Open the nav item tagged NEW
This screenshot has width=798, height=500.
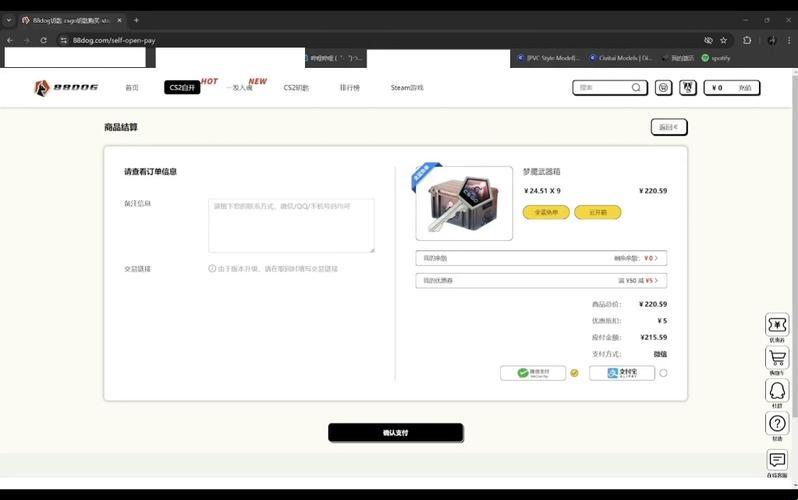pos(240,88)
